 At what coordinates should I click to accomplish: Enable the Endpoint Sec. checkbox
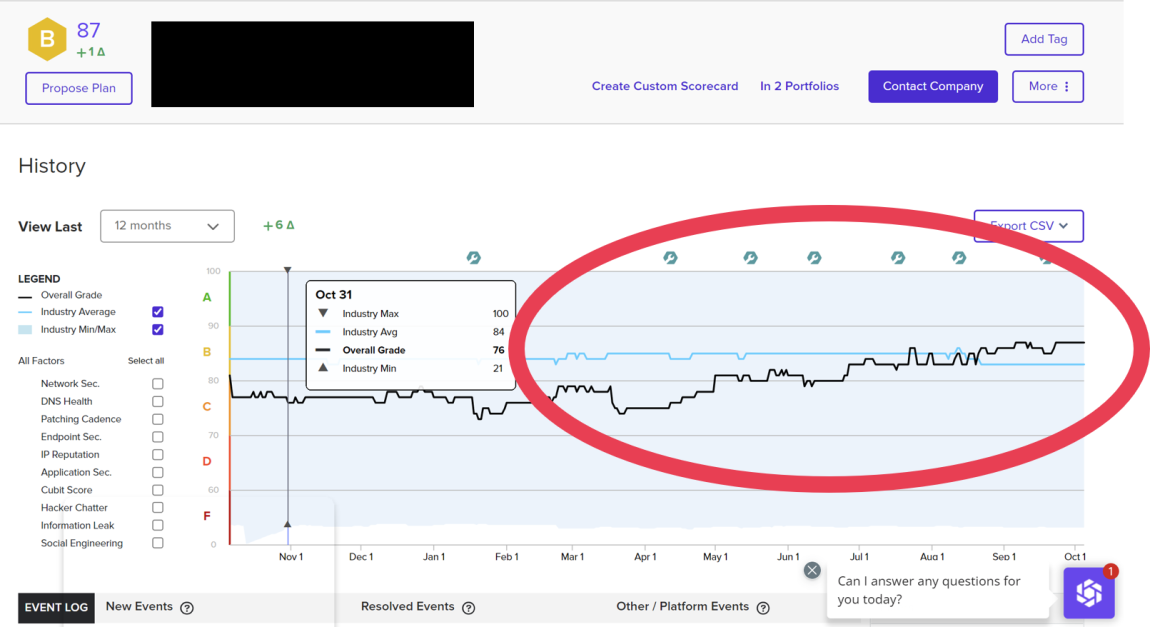(158, 437)
